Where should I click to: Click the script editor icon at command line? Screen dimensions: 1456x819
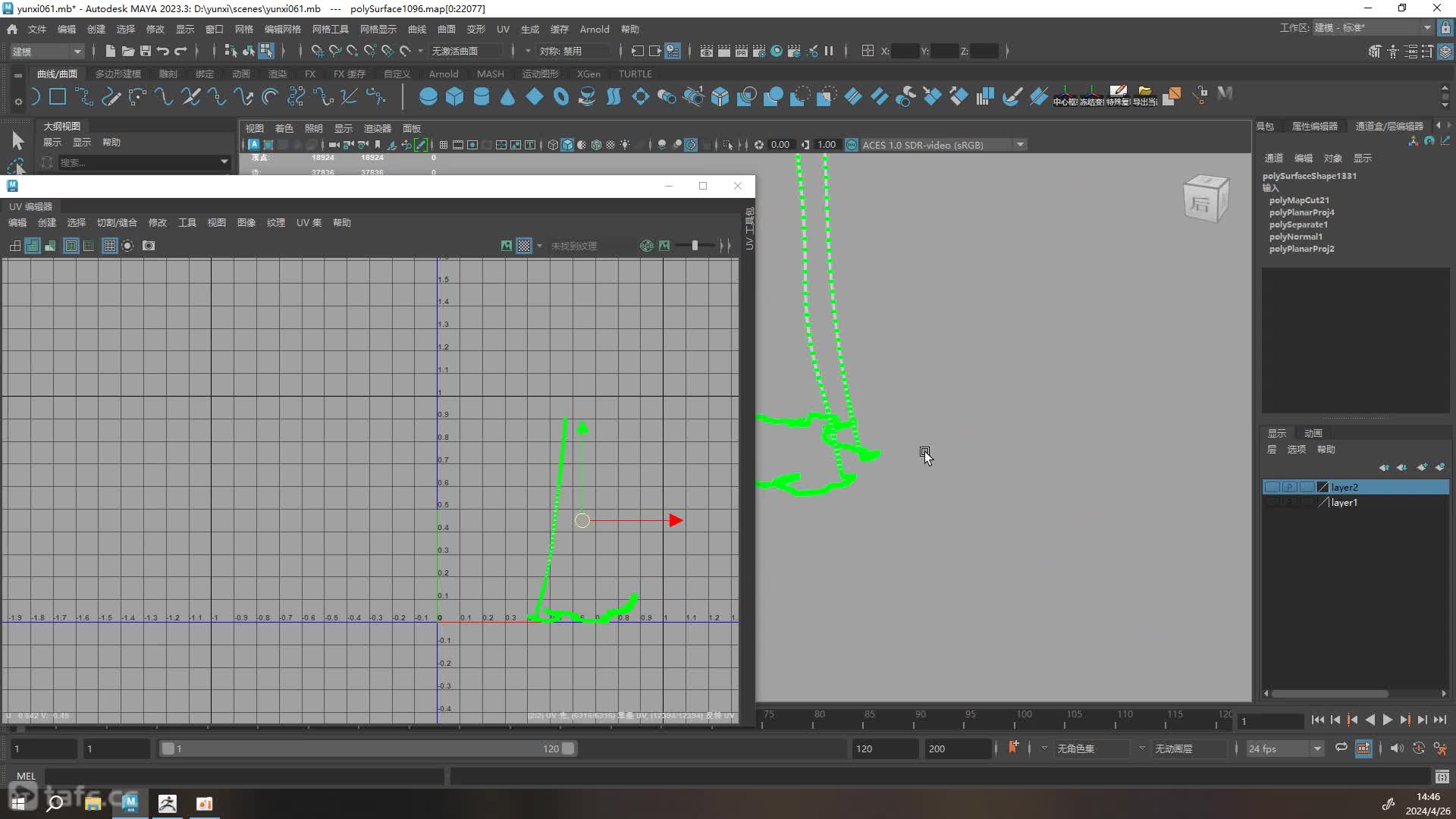point(1442,776)
